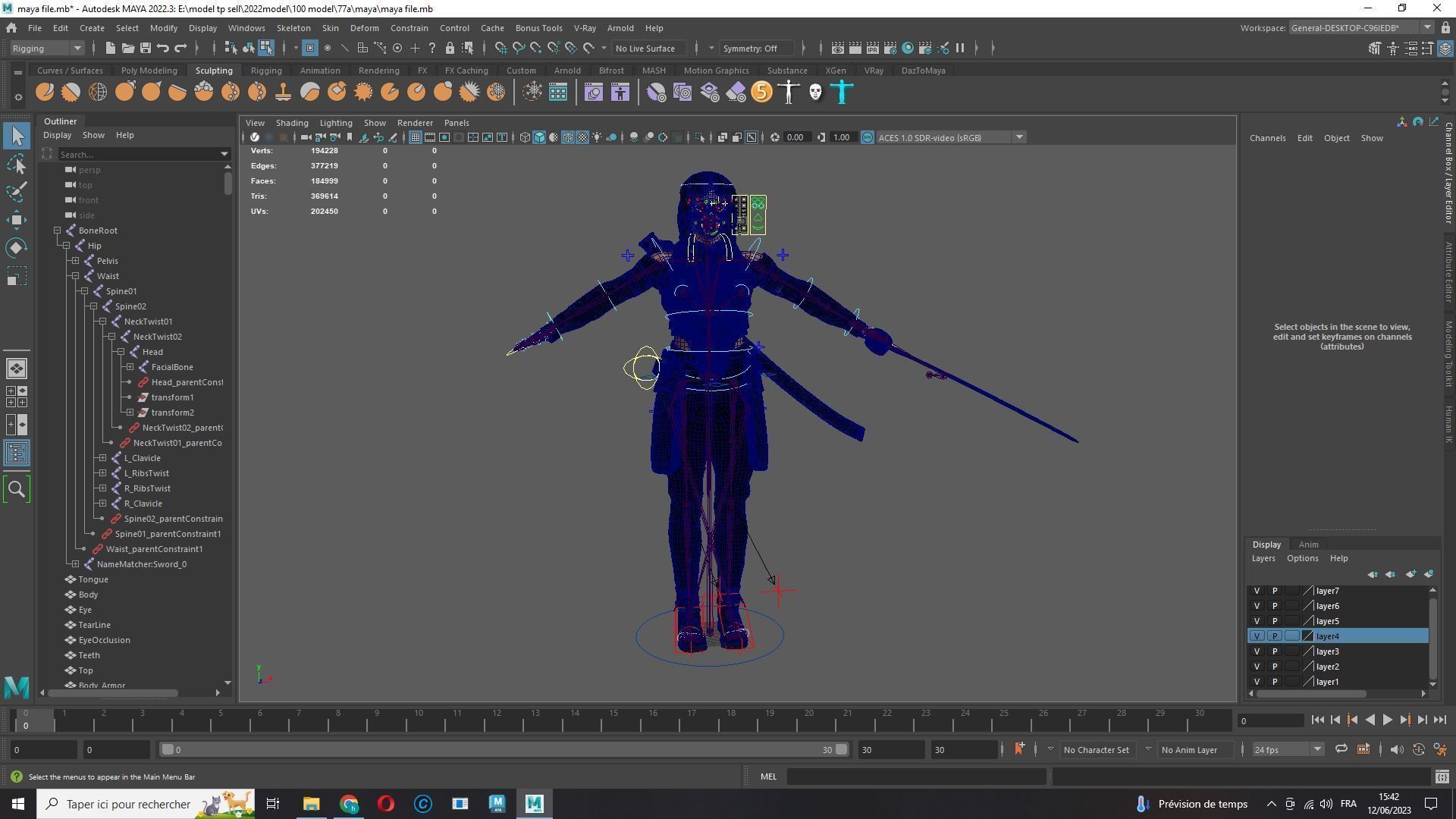Viewport: 1456px width, 819px height.
Task: Activate the Lasso select tool
Action: click(17, 164)
